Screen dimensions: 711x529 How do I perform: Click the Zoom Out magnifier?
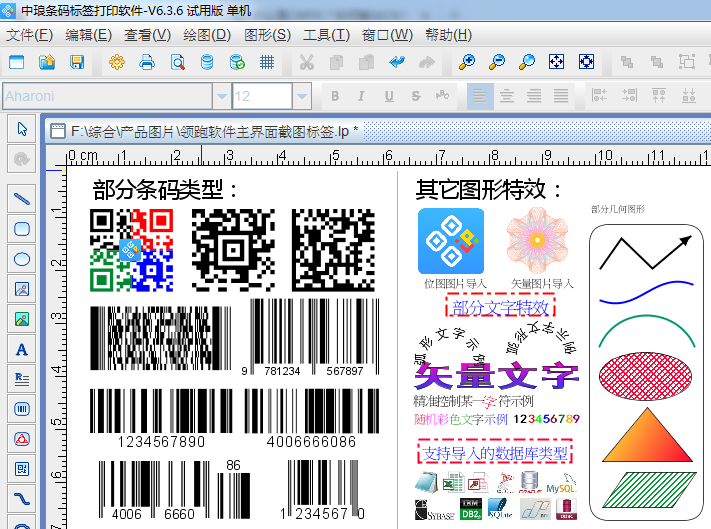click(x=497, y=62)
